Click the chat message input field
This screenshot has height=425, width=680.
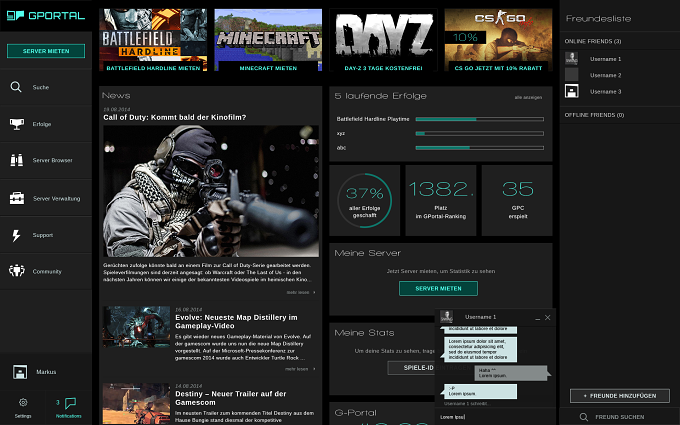point(495,417)
